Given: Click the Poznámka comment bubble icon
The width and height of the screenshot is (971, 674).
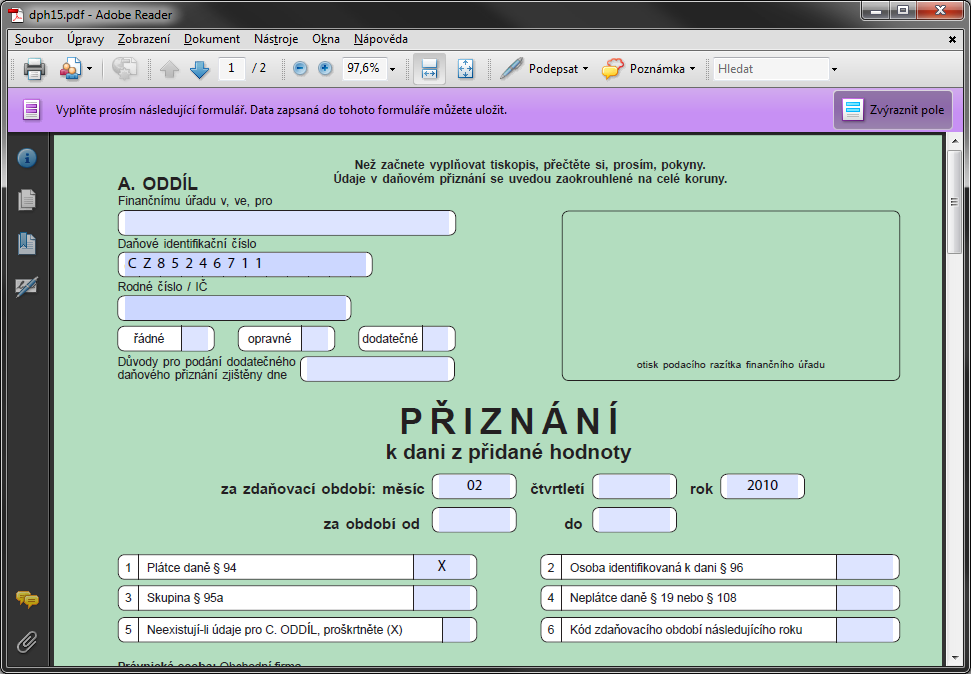Looking at the screenshot, I should click(612, 68).
